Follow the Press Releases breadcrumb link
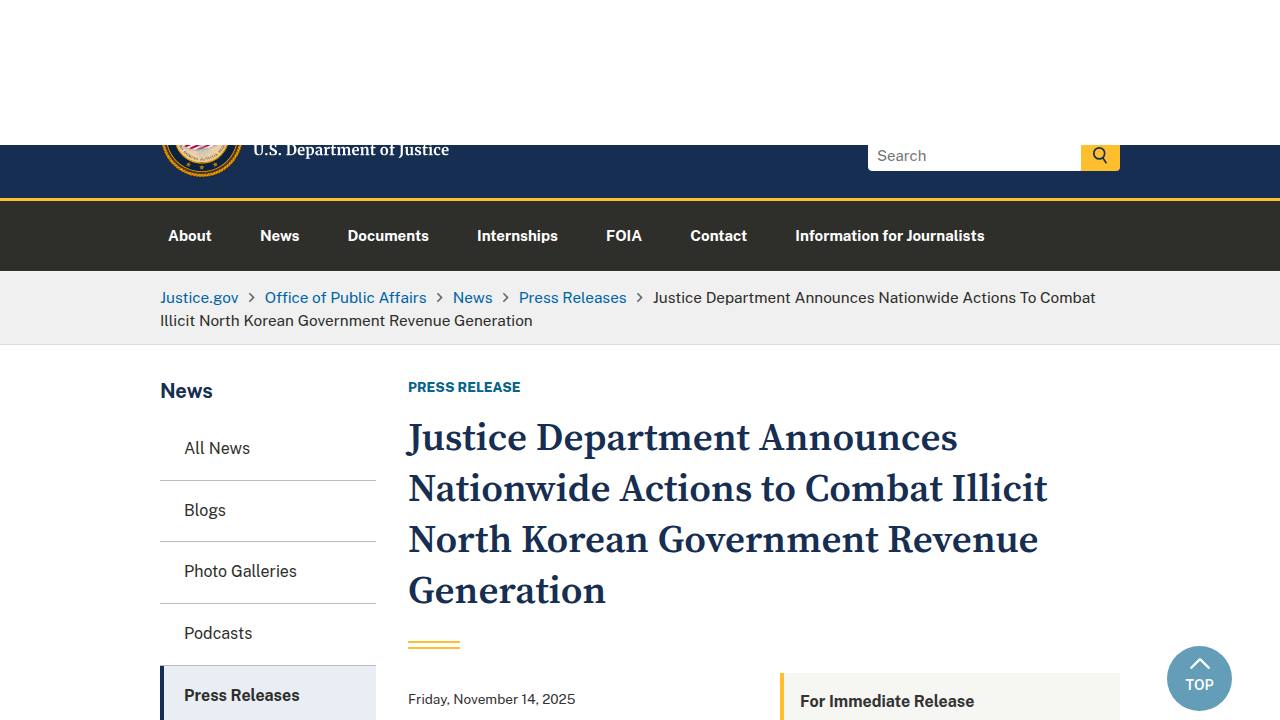The image size is (1280, 720). [x=572, y=298]
